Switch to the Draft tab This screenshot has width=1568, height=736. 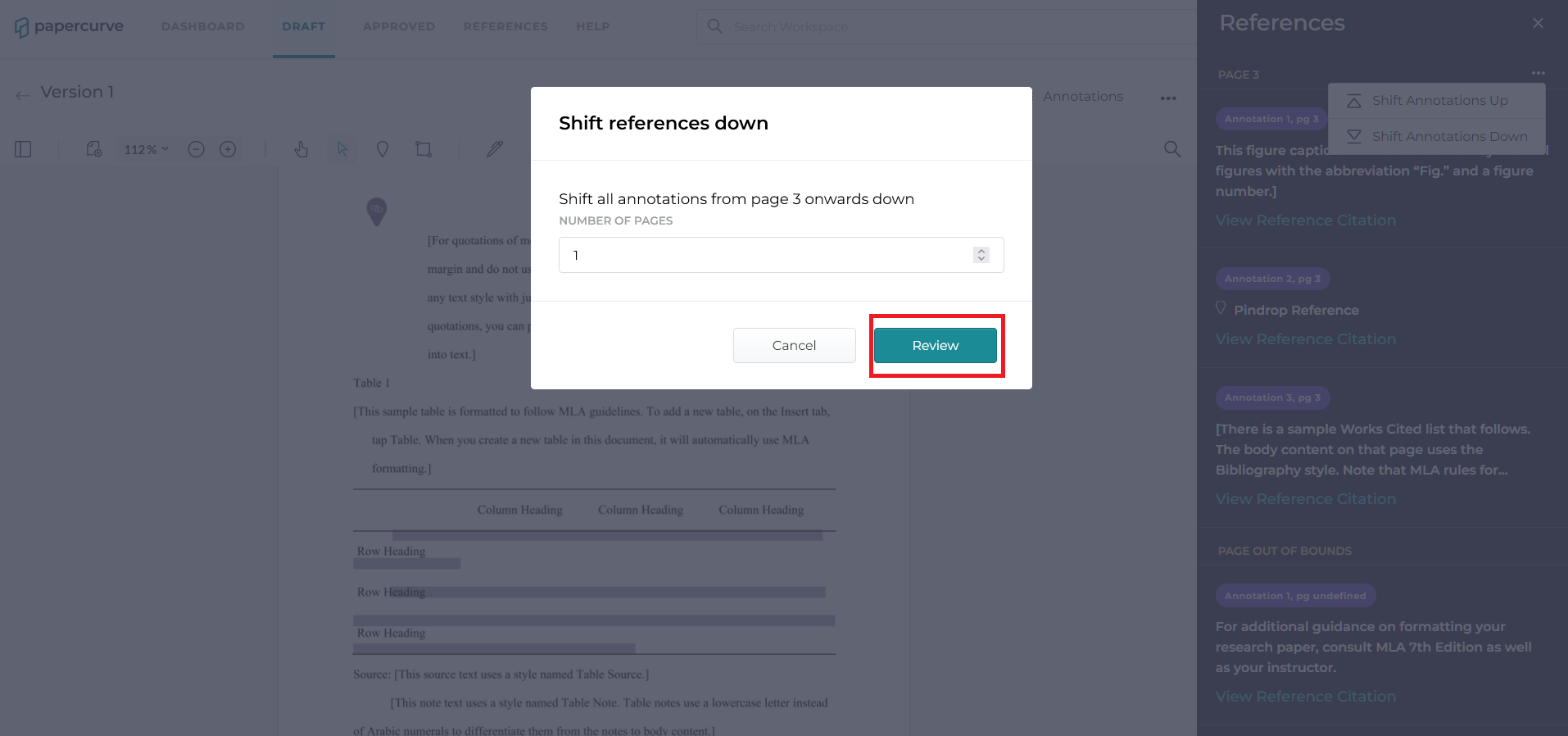(x=304, y=26)
